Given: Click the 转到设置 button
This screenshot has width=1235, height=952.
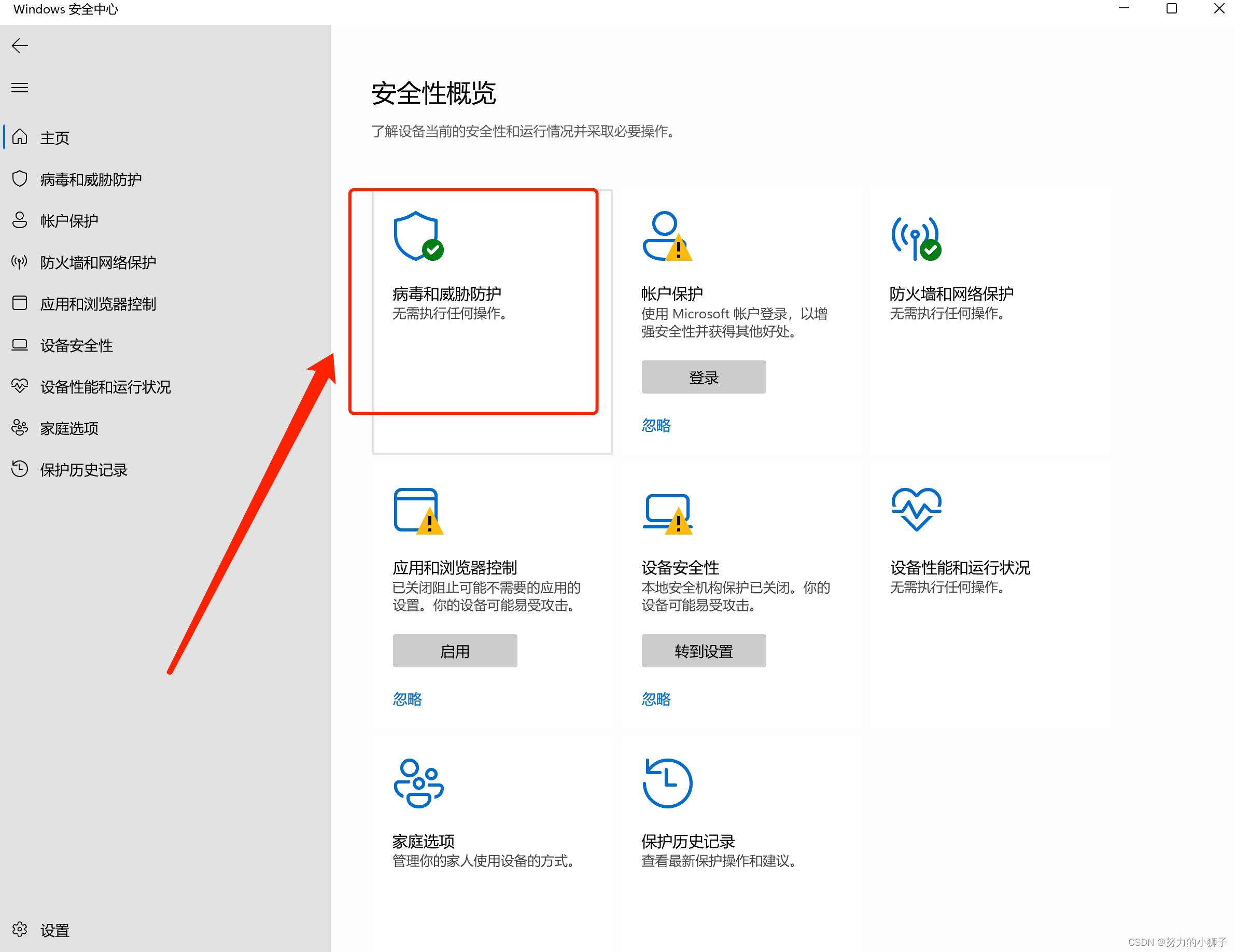Looking at the screenshot, I should click(x=704, y=651).
